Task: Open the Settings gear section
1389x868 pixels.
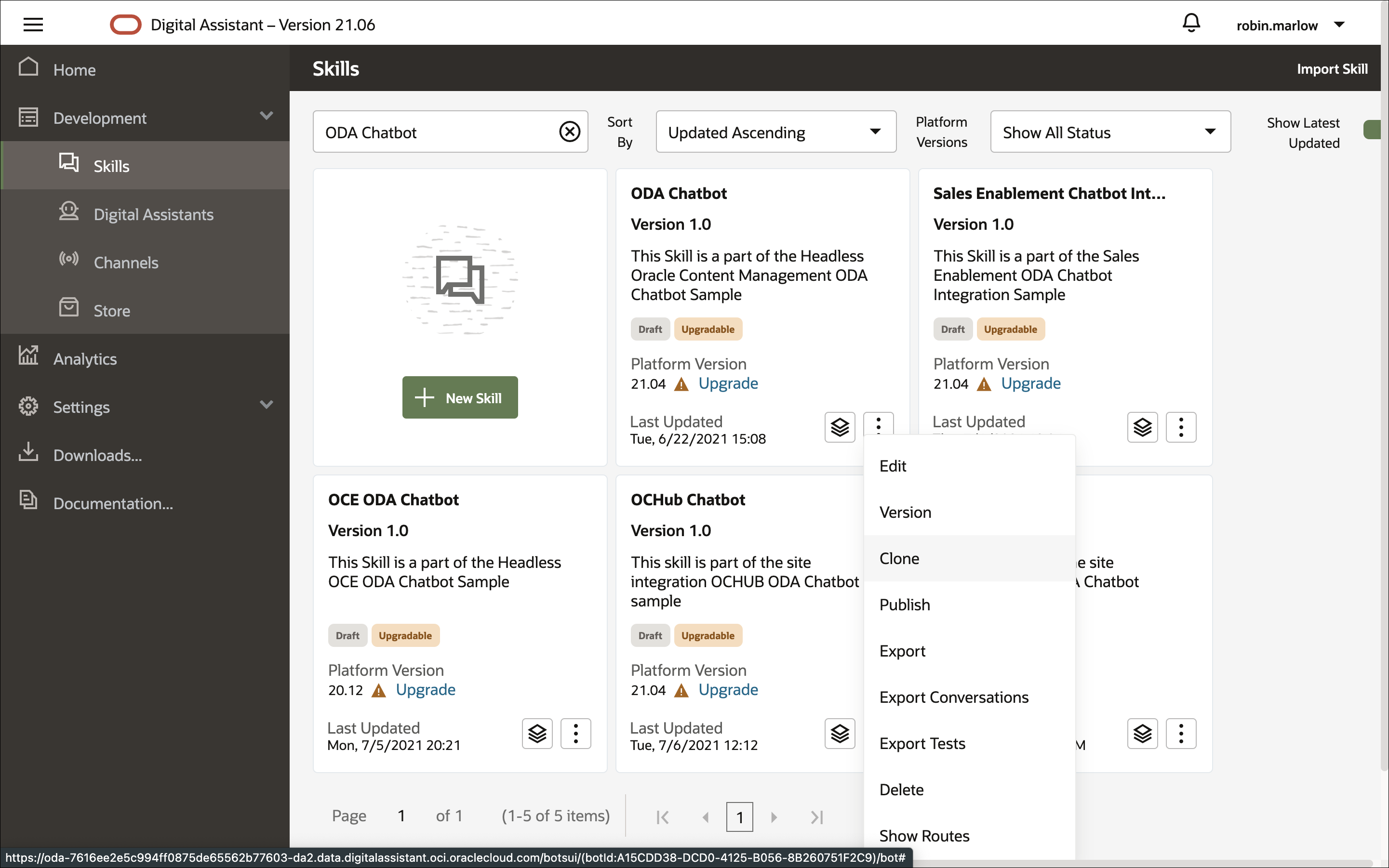Action: click(80, 407)
